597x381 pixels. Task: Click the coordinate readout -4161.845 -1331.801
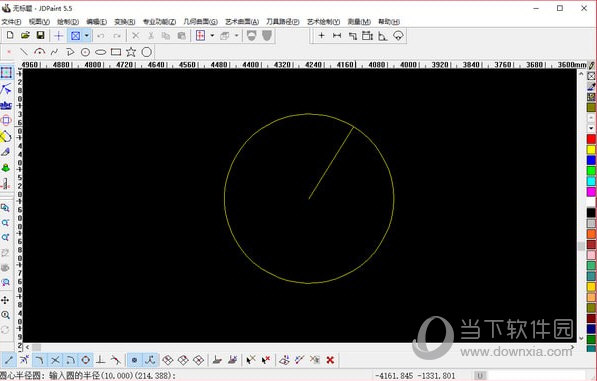point(415,376)
